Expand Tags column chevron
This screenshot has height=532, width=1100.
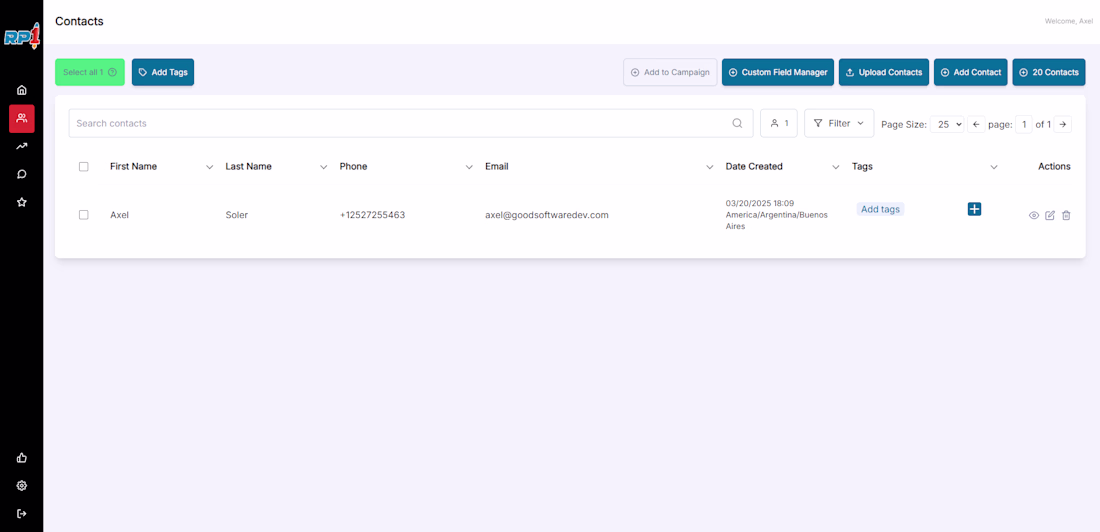(994, 167)
